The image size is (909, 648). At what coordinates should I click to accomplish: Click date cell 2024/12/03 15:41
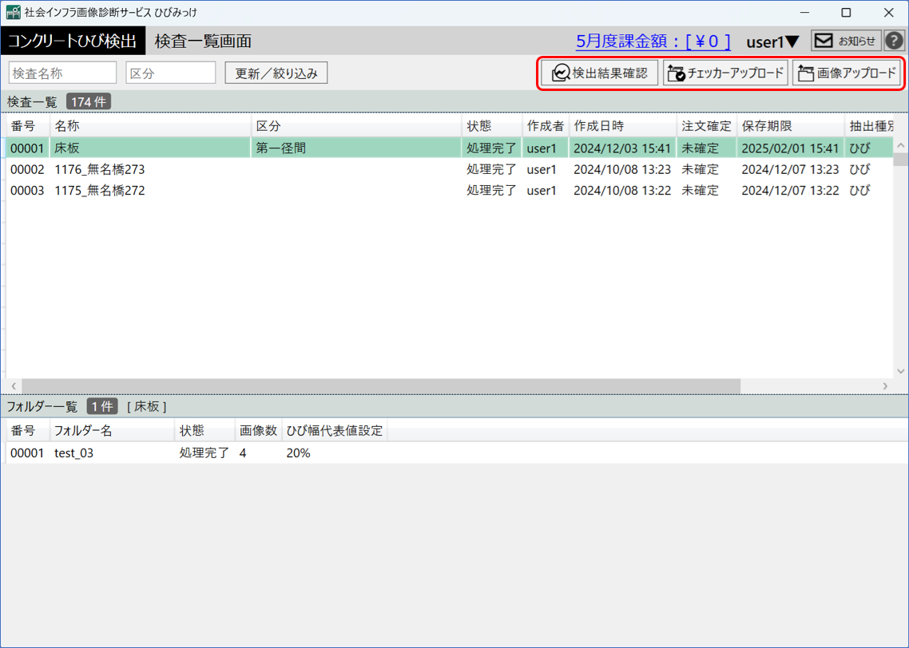coord(622,148)
